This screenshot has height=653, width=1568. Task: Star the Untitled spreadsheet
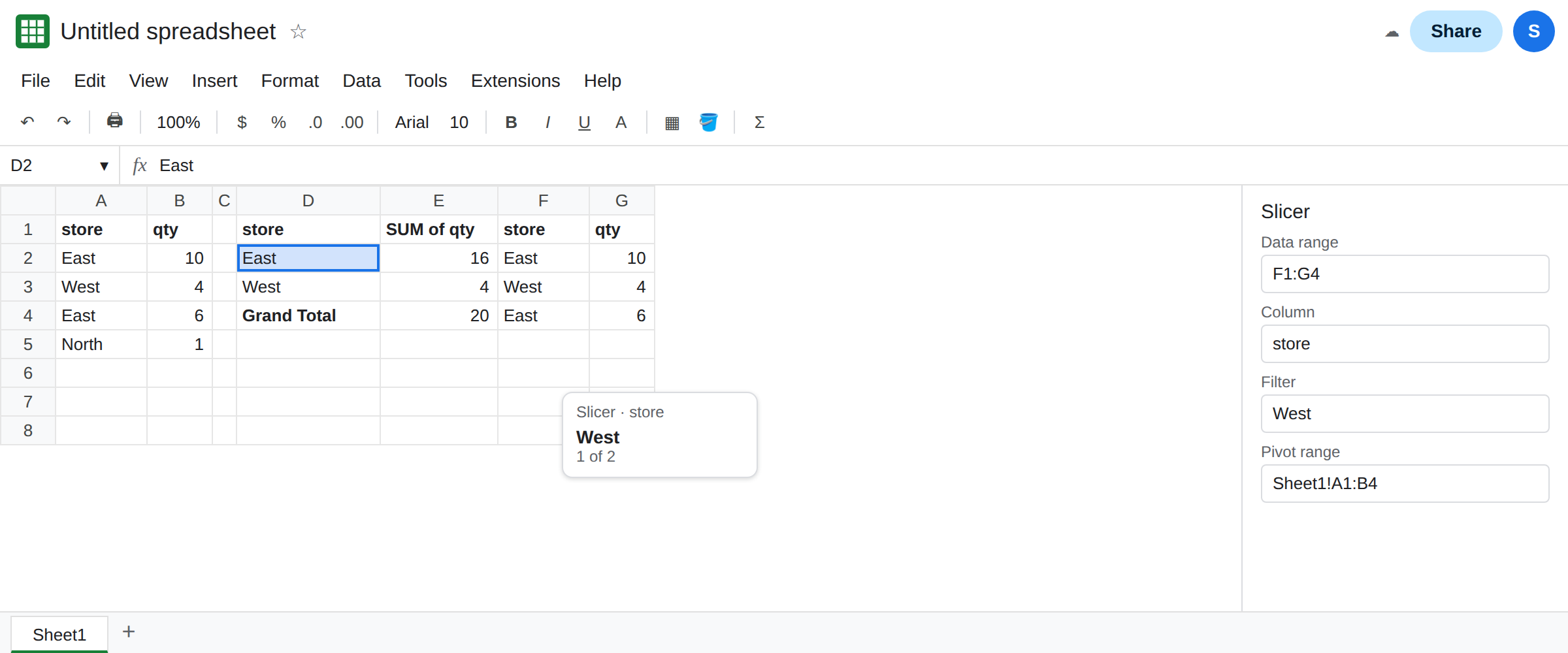tap(298, 31)
